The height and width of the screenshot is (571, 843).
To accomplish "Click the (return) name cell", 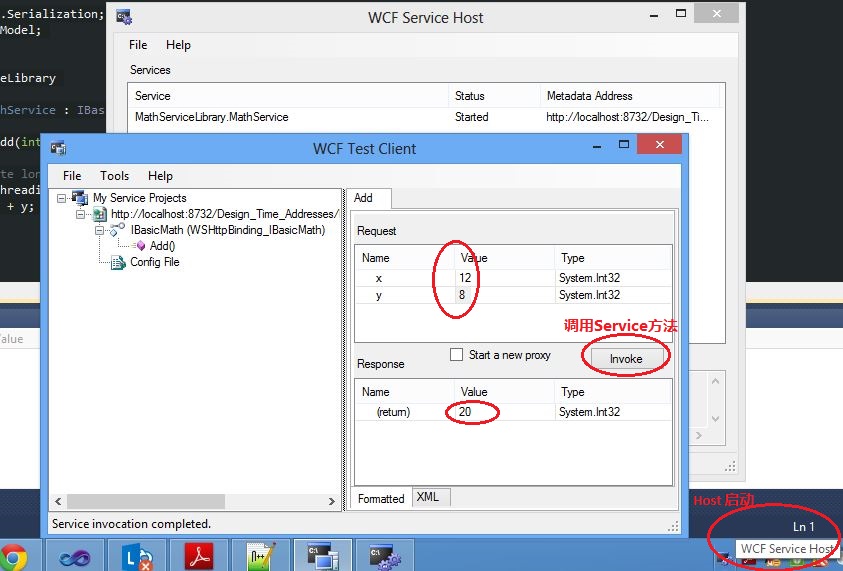I will tap(393, 412).
